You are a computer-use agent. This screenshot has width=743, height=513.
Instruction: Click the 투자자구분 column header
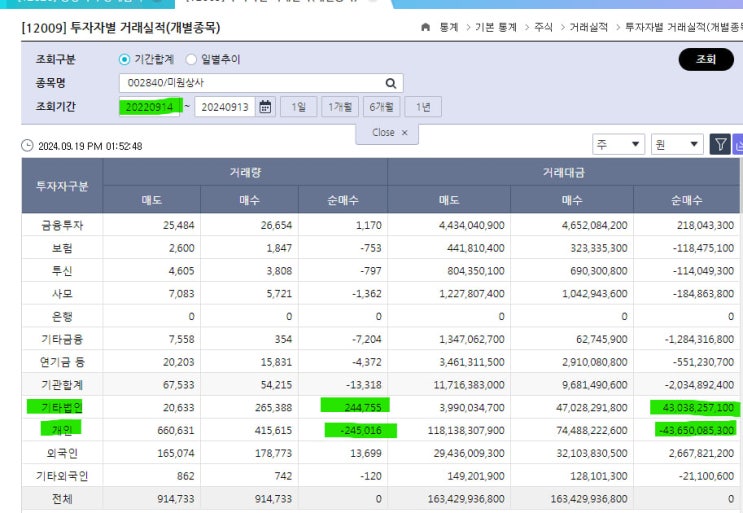(x=62, y=186)
